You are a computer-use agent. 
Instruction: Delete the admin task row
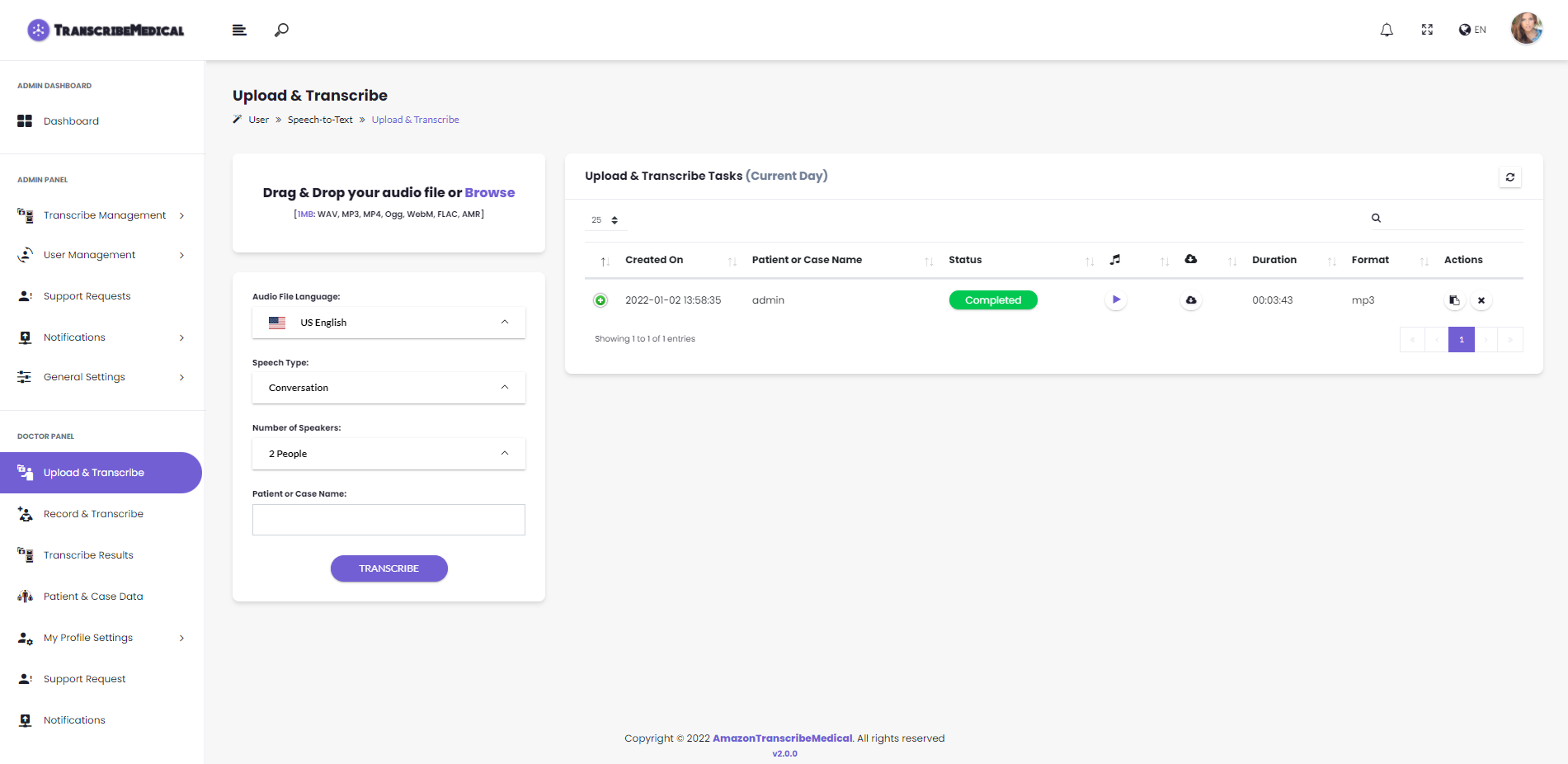1481,301
